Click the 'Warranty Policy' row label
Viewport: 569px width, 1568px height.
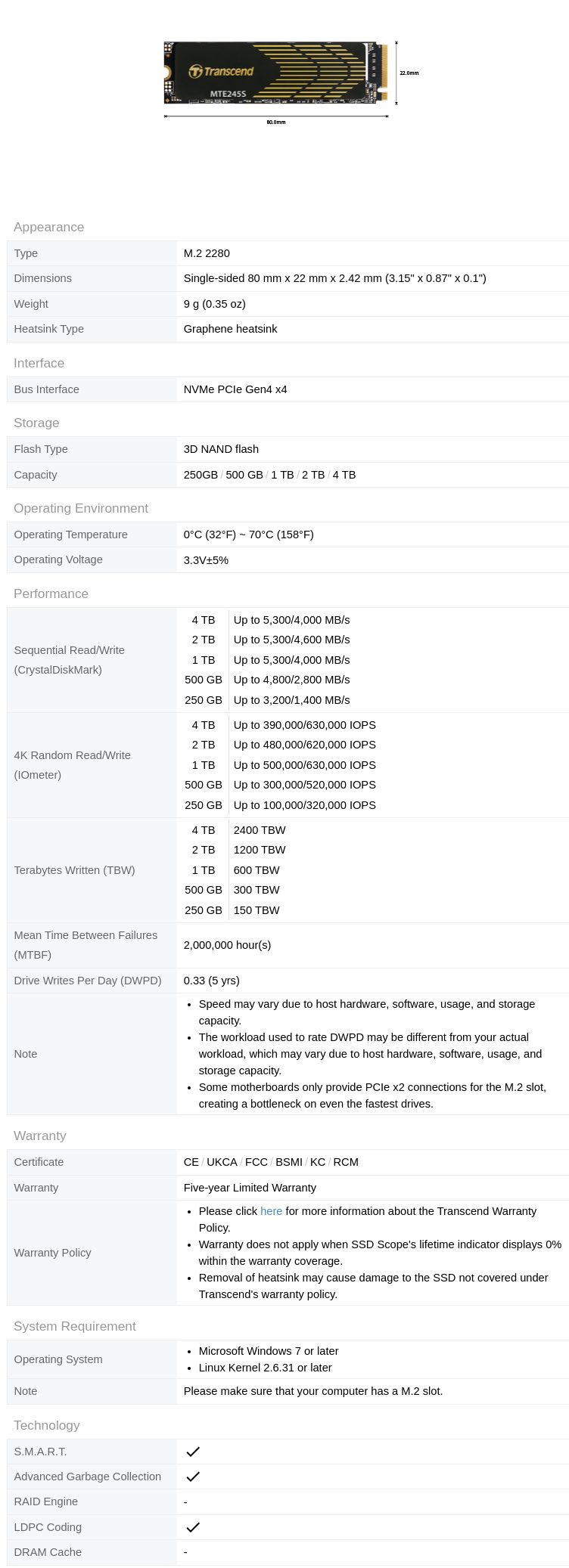coord(52,1253)
